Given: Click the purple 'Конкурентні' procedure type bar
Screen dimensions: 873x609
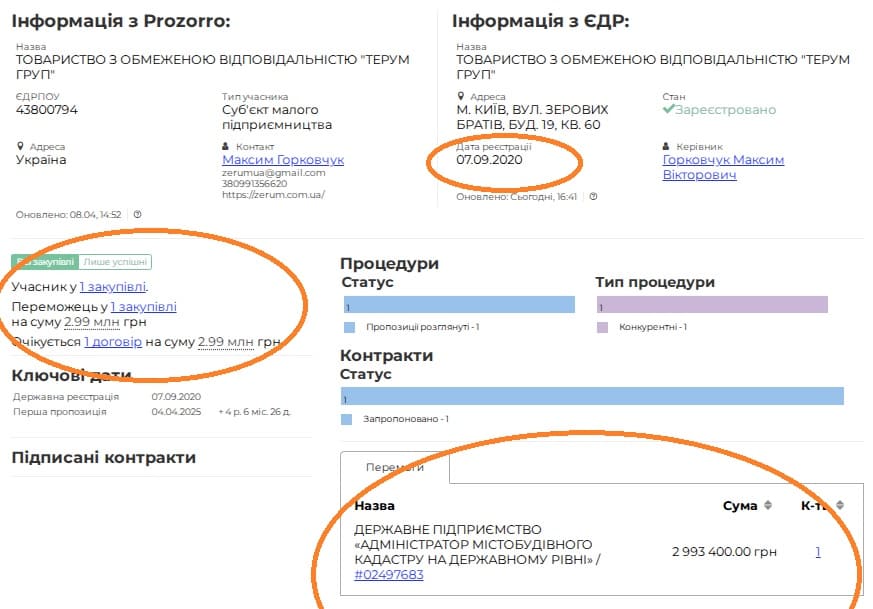Looking at the screenshot, I should 712,305.
